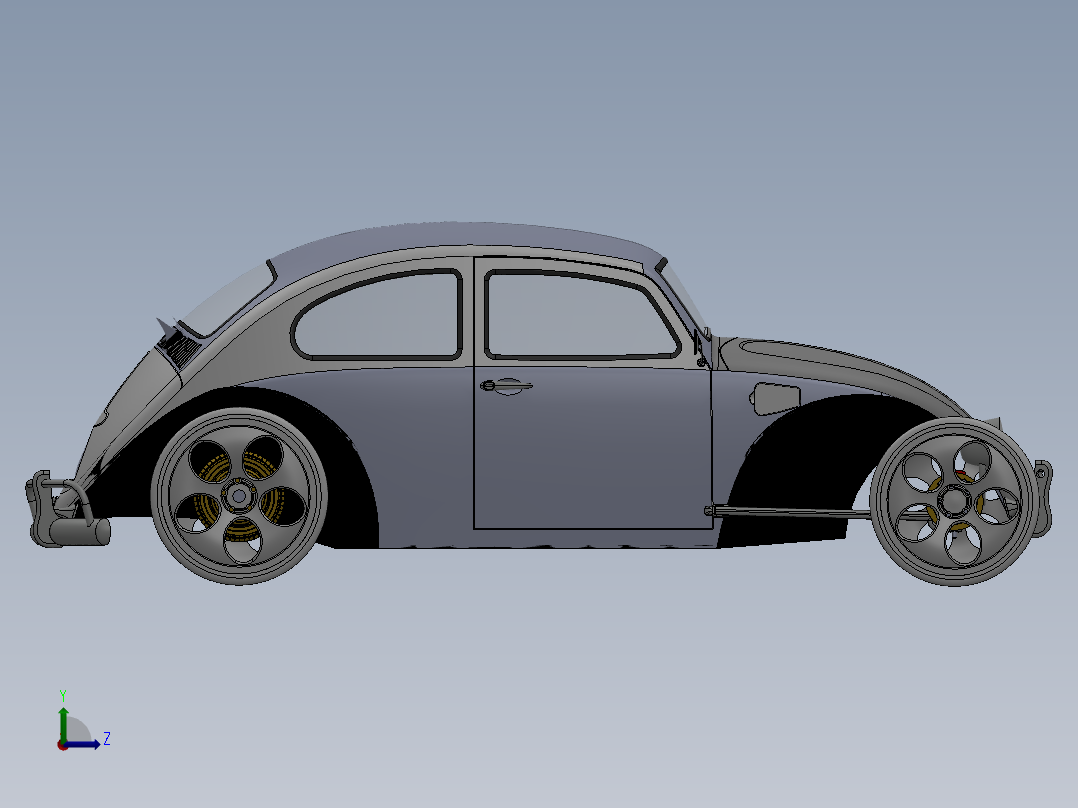Select the rear wheel with gold brake disc
Screen dimensions: 1078x808
click(x=239, y=496)
